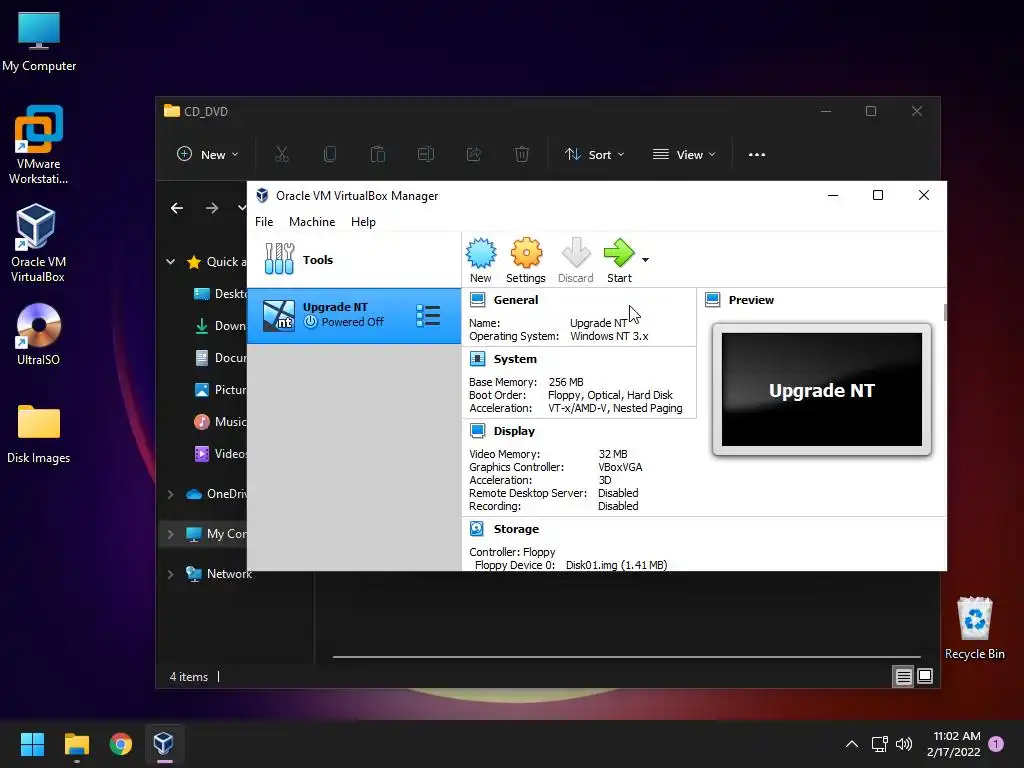This screenshot has height=768, width=1024.
Task: Click the Copy icon in Explorer toolbar
Action: 330,155
